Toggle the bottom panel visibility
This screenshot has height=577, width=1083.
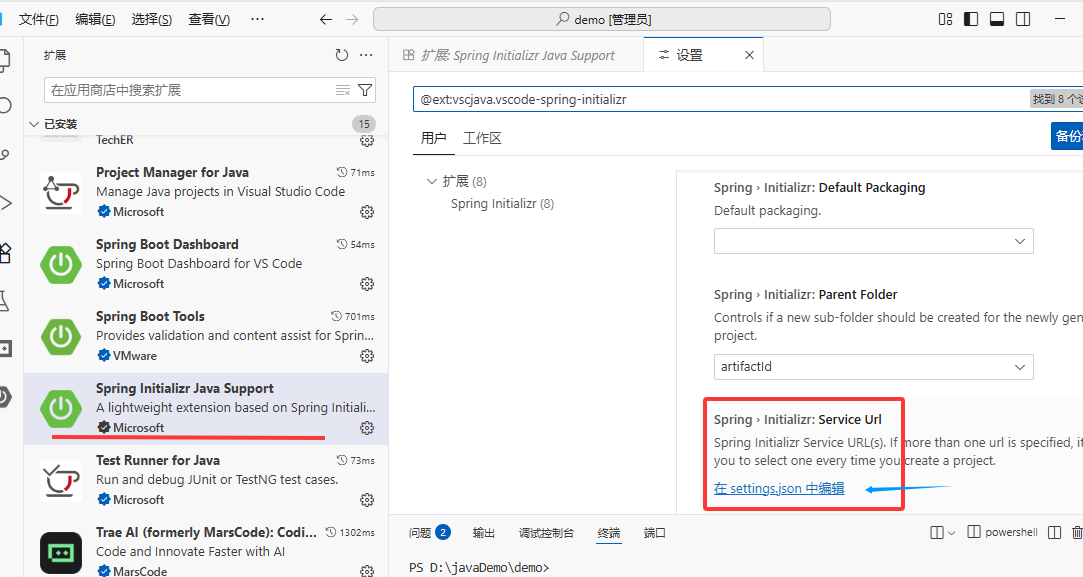click(997, 19)
